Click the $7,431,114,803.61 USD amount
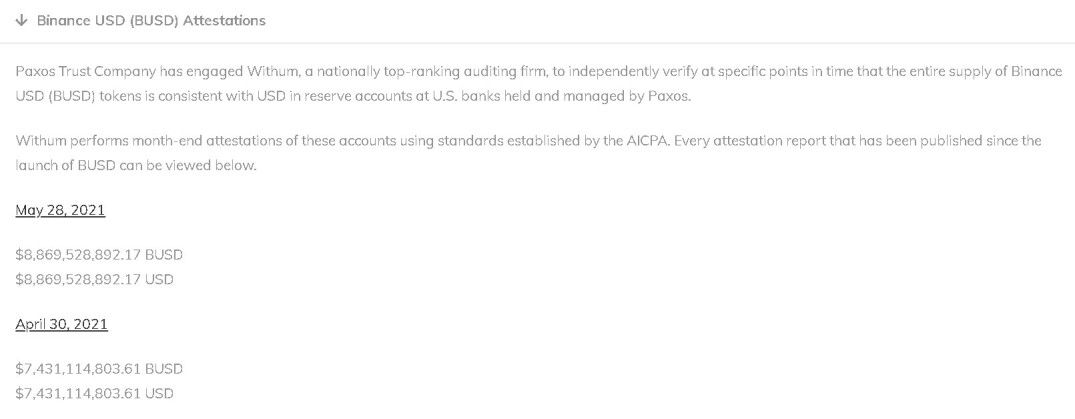This screenshot has height=419, width=1075. pyautogui.click(x=94, y=393)
